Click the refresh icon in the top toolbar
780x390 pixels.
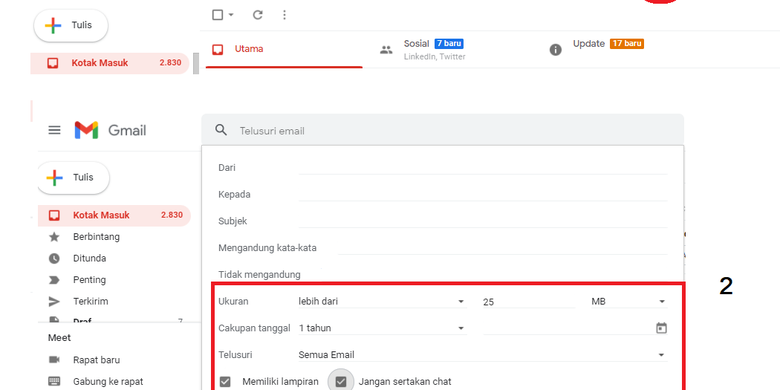pyautogui.click(x=258, y=15)
